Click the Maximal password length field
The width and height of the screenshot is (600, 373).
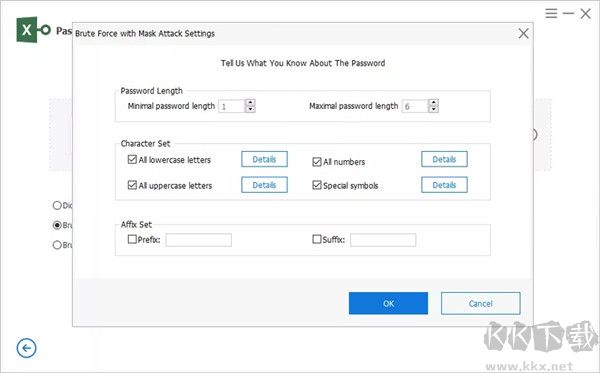(x=415, y=106)
